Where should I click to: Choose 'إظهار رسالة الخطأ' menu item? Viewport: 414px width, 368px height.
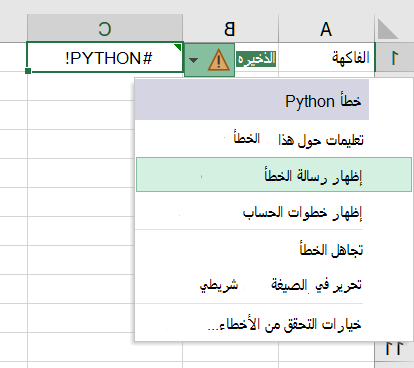tap(274, 174)
